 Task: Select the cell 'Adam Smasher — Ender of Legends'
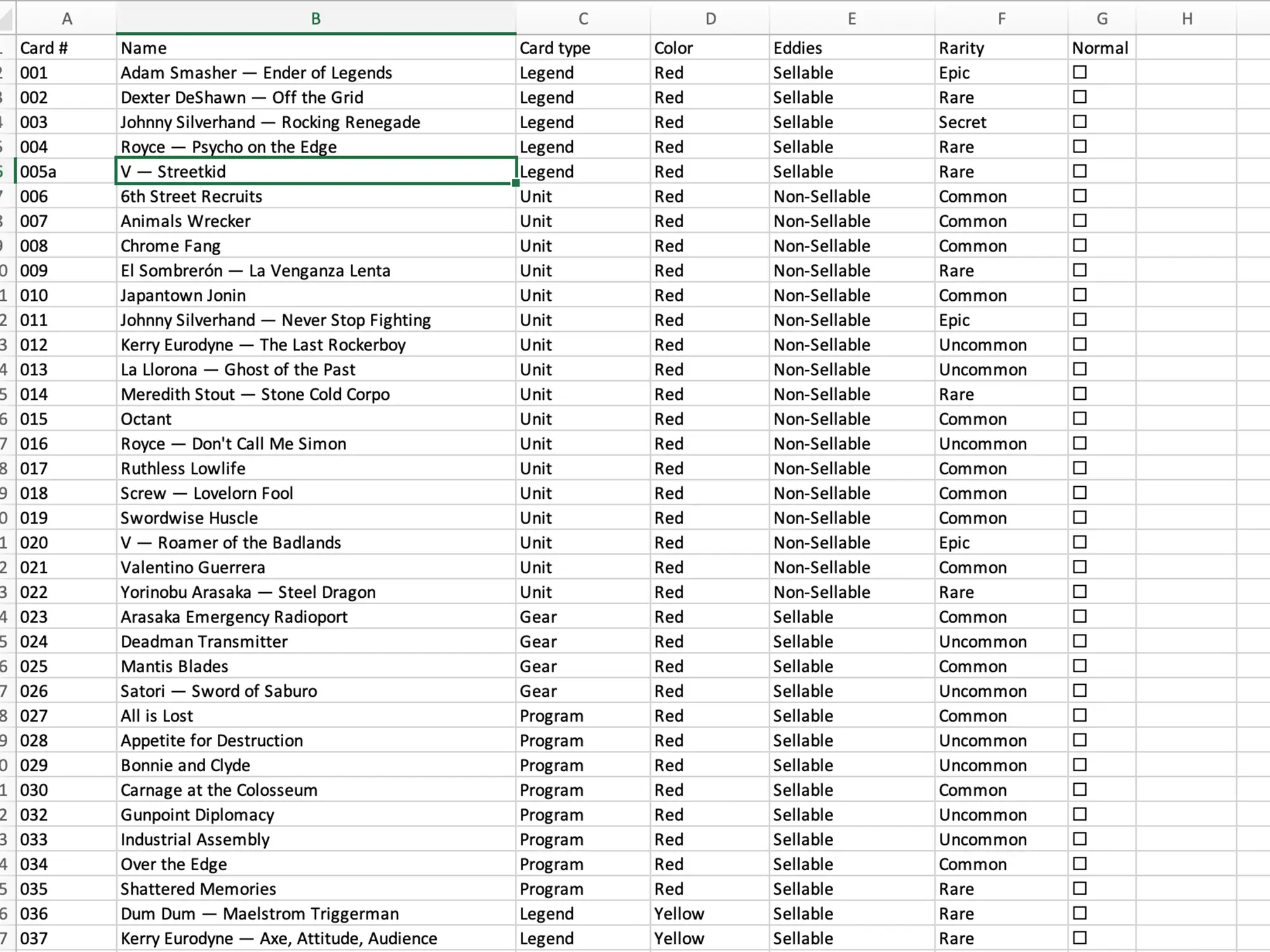316,72
